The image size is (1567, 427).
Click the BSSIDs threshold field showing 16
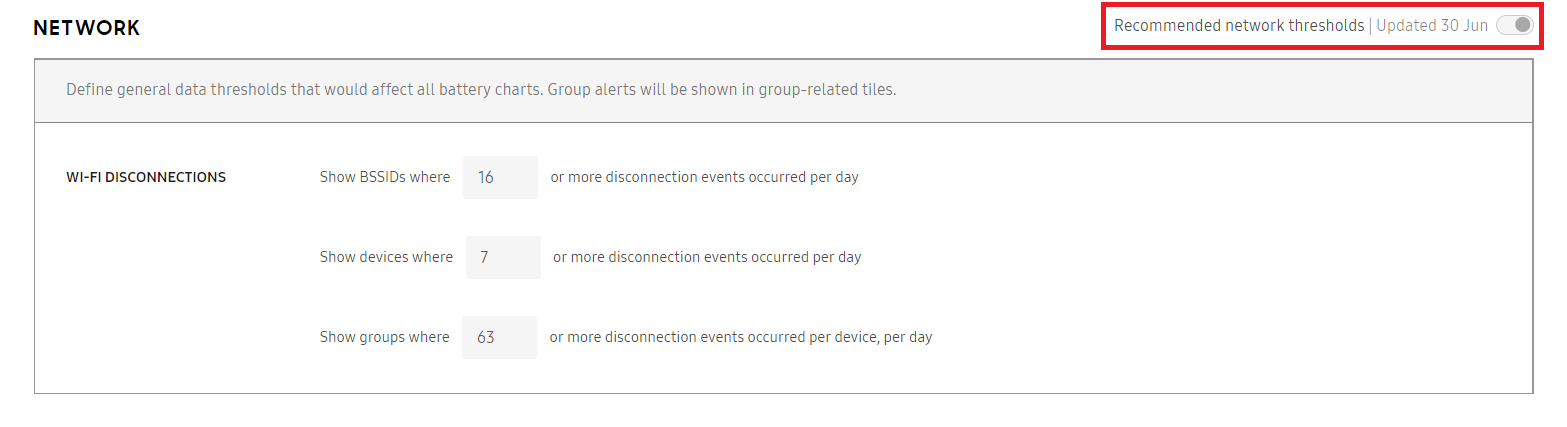click(x=500, y=177)
